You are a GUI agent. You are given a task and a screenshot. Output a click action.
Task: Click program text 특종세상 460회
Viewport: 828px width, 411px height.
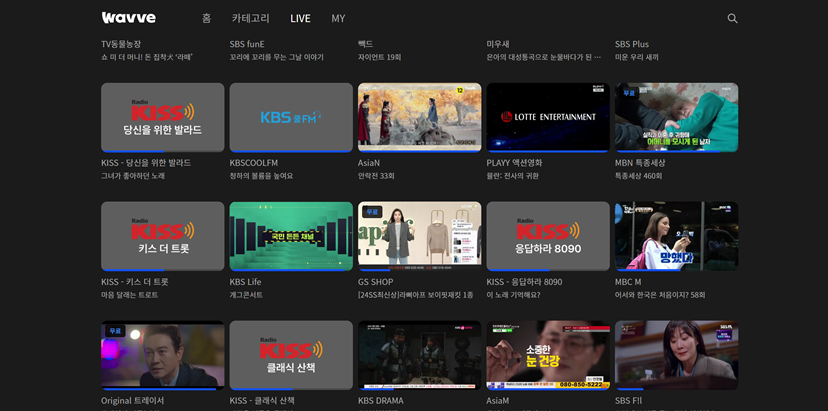click(x=639, y=176)
